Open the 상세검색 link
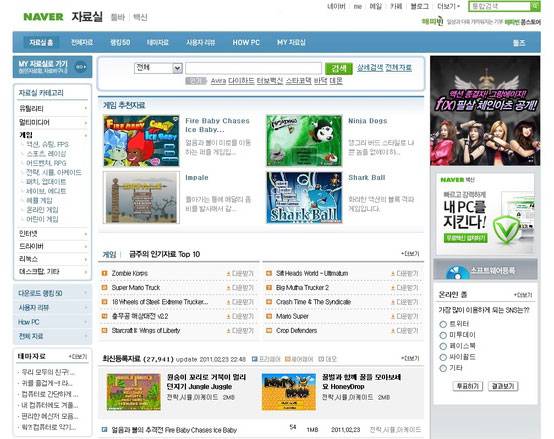 [x=370, y=67]
